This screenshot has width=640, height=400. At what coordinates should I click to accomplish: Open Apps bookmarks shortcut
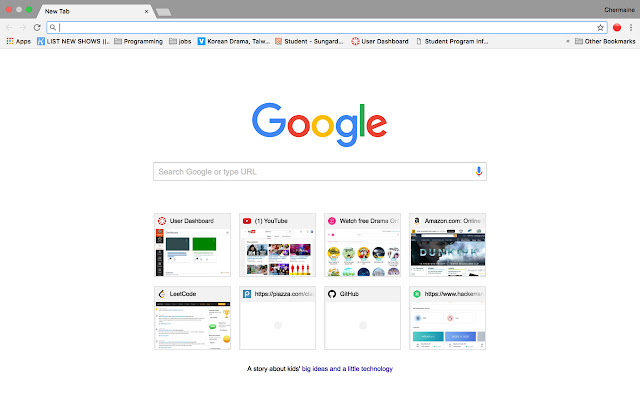tap(18, 41)
